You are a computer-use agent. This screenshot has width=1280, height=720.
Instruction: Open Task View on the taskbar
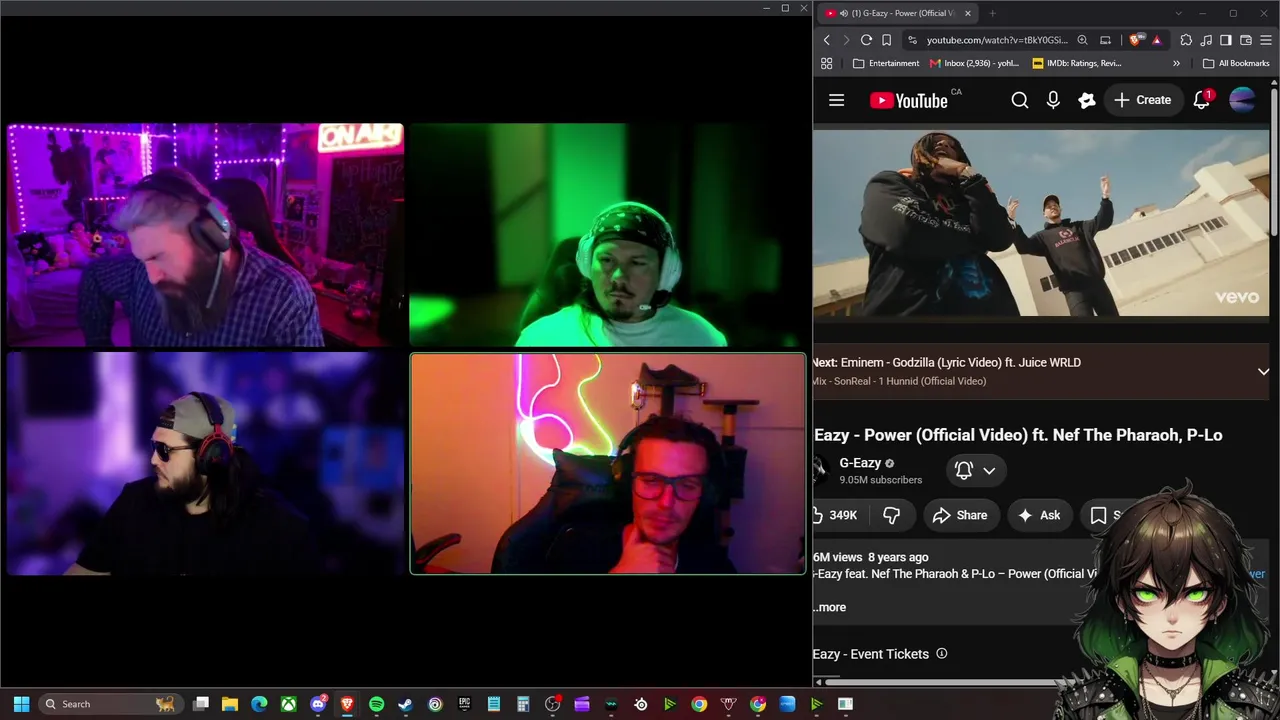(x=200, y=704)
